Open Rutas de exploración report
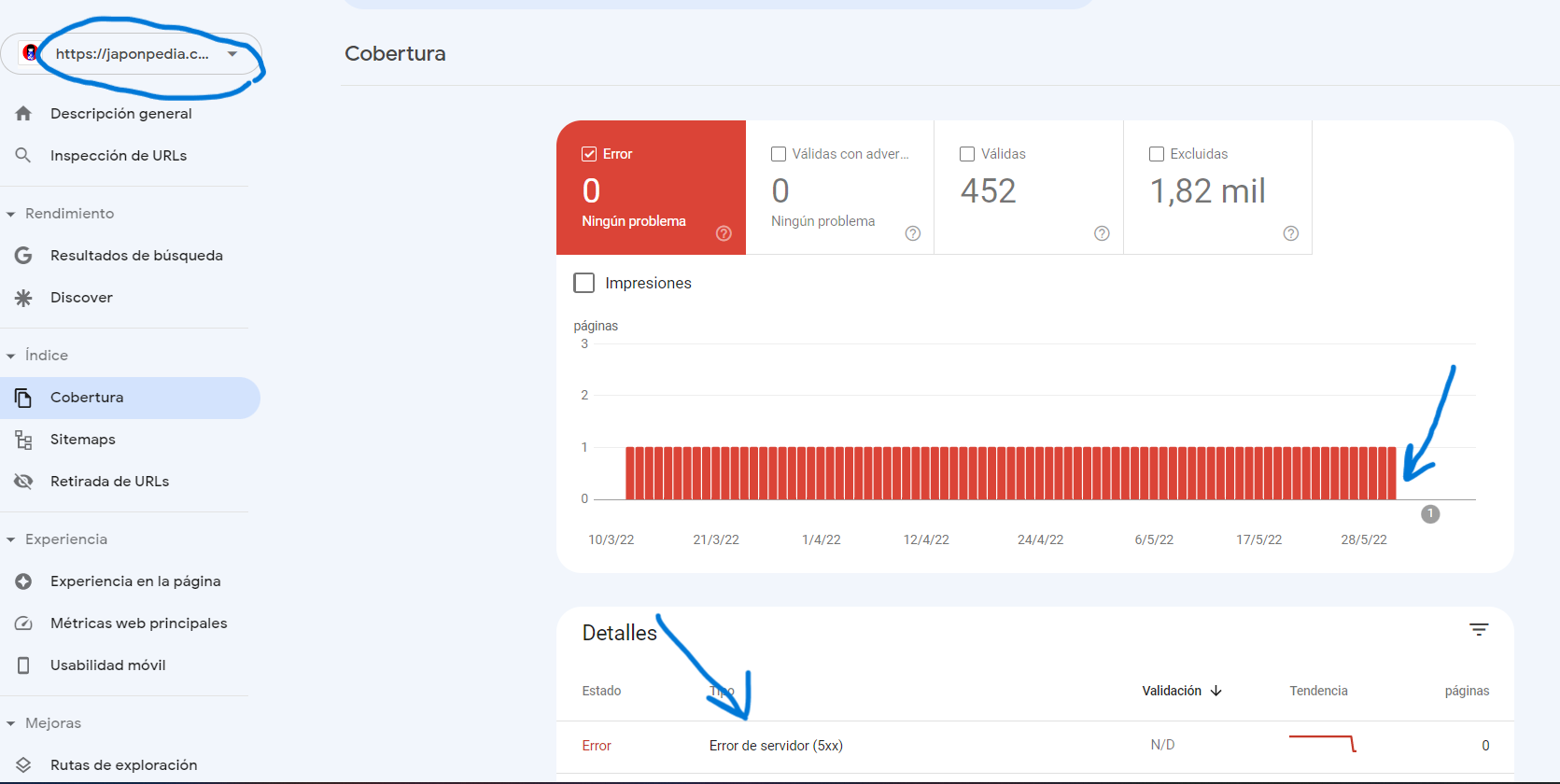 pos(123,764)
